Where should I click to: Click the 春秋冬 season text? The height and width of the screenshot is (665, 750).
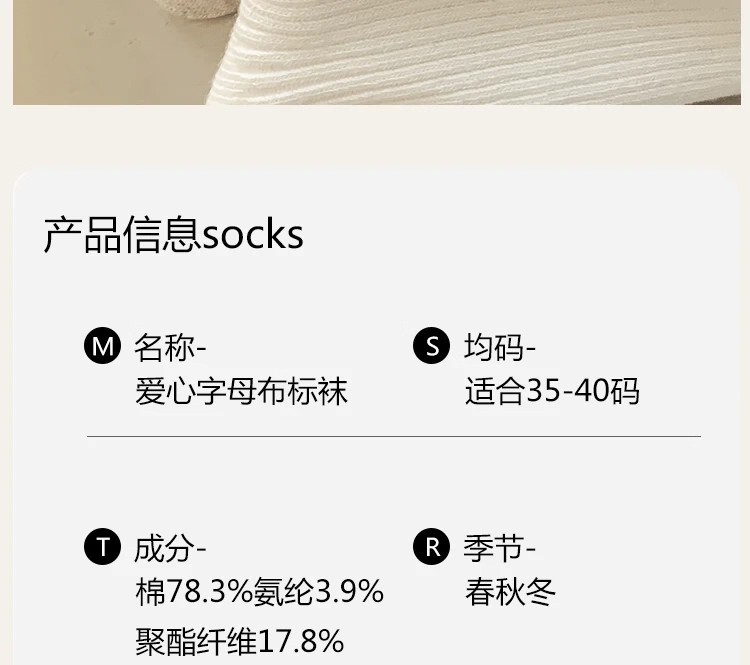[510, 592]
